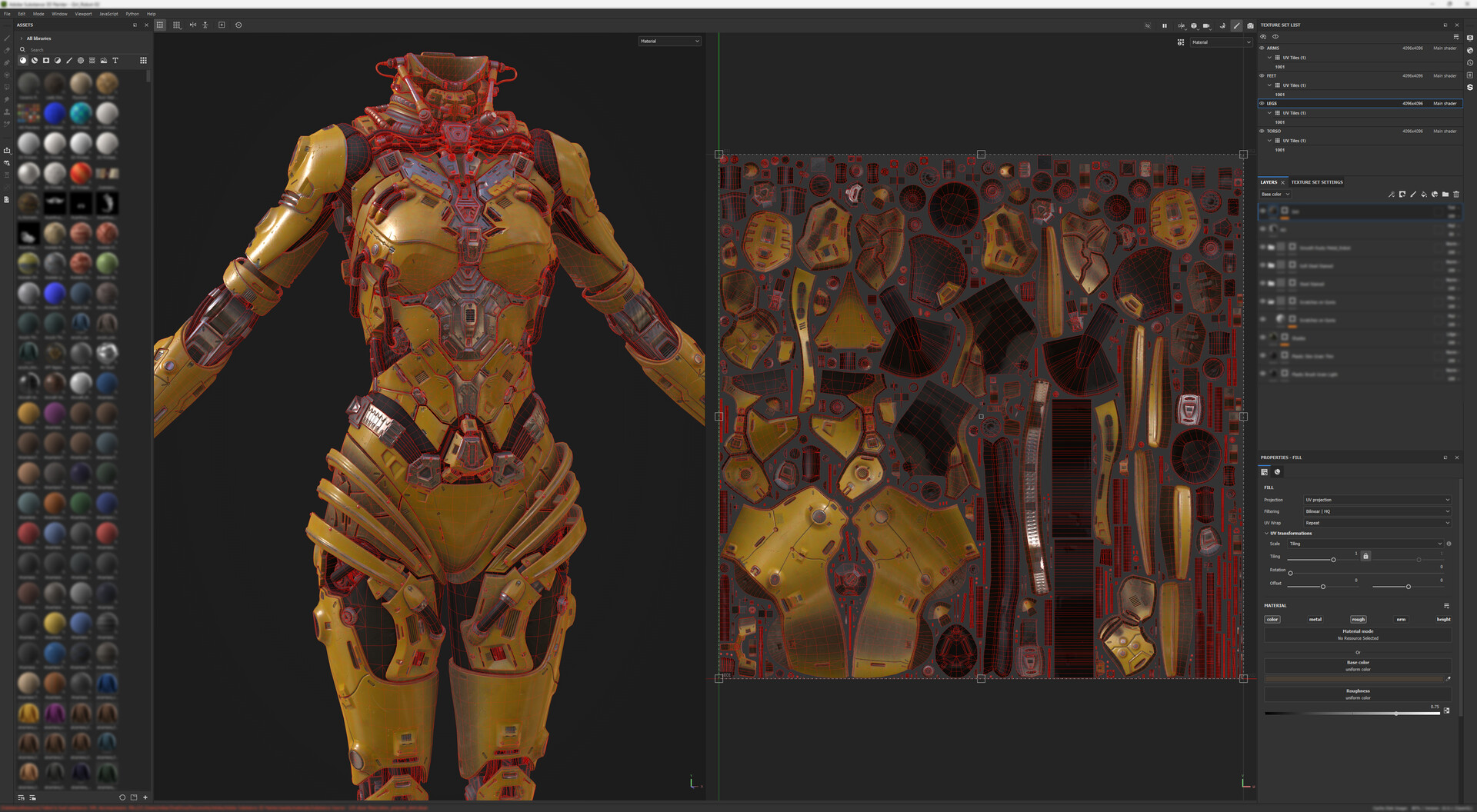Select the rough channel button in Material properties
The width and height of the screenshot is (1477, 812).
tap(1358, 619)
